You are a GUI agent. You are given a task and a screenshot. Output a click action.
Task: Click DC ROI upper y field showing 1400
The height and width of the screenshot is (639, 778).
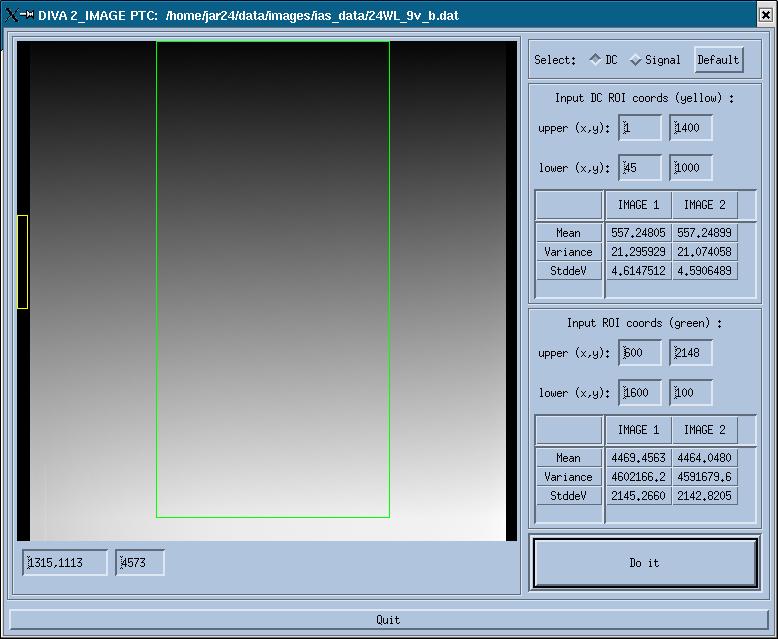tap(691, 128)
